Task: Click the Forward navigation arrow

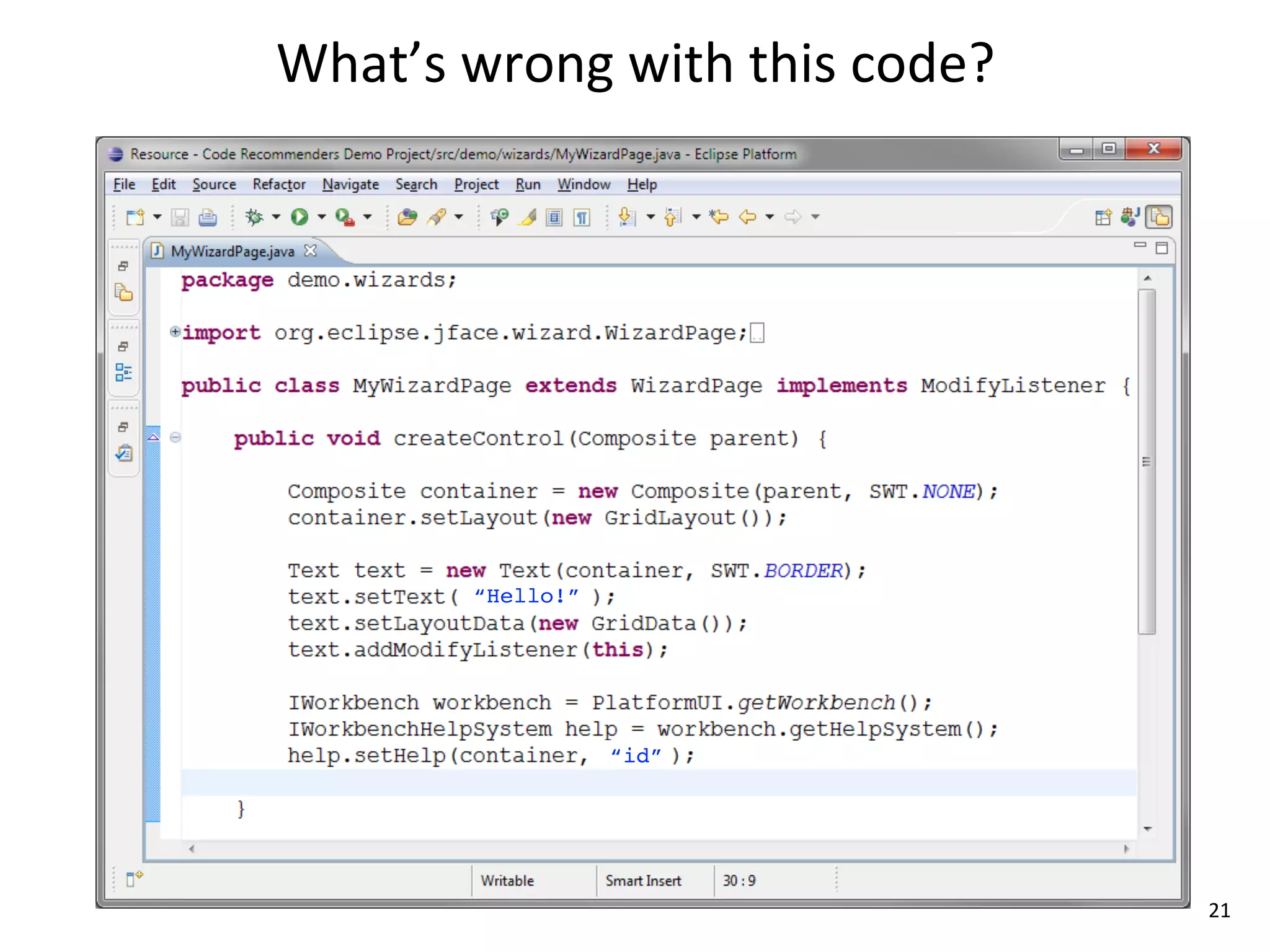Action: 793,217
